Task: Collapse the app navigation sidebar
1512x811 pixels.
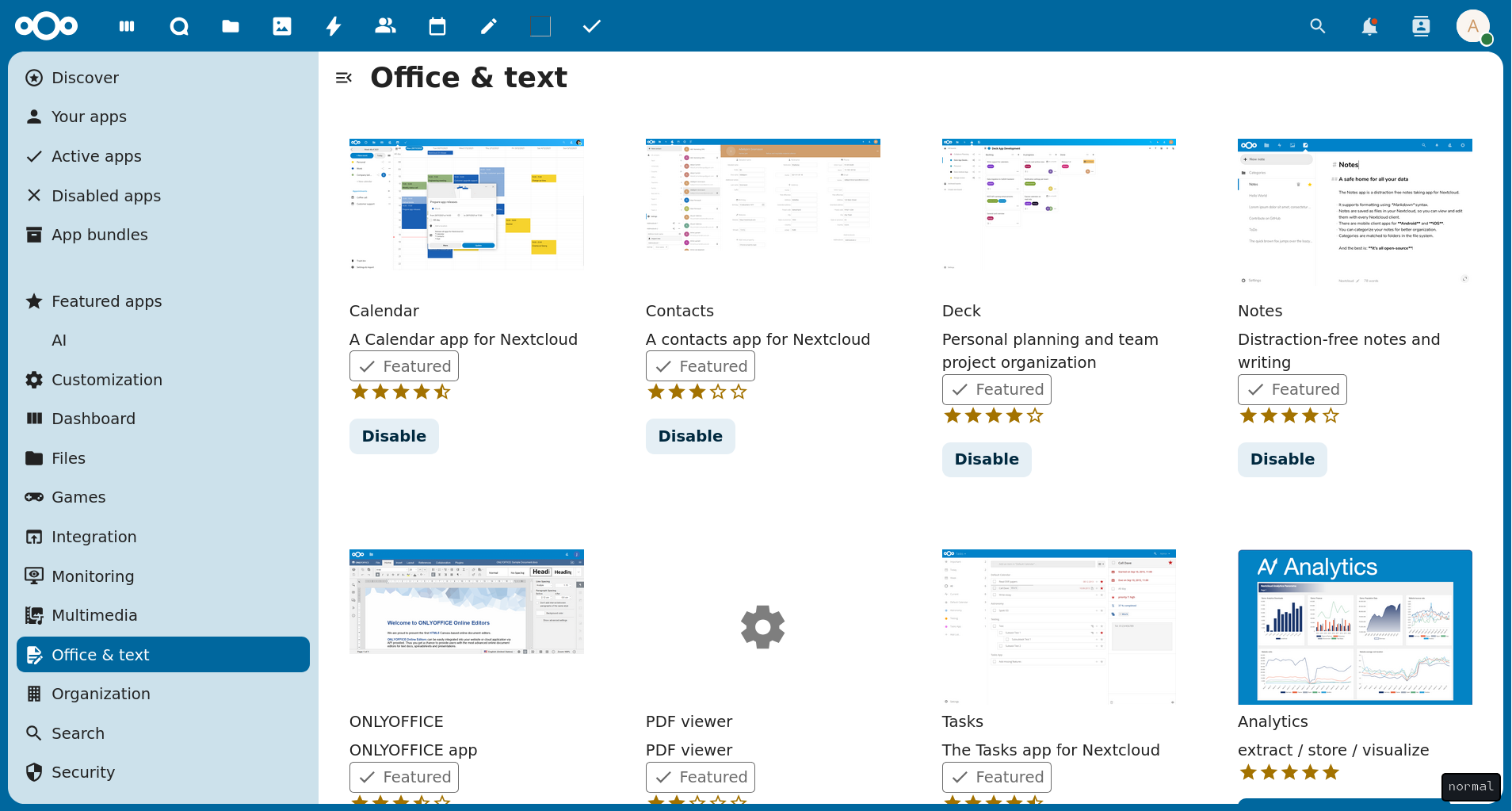Action: 344,78
